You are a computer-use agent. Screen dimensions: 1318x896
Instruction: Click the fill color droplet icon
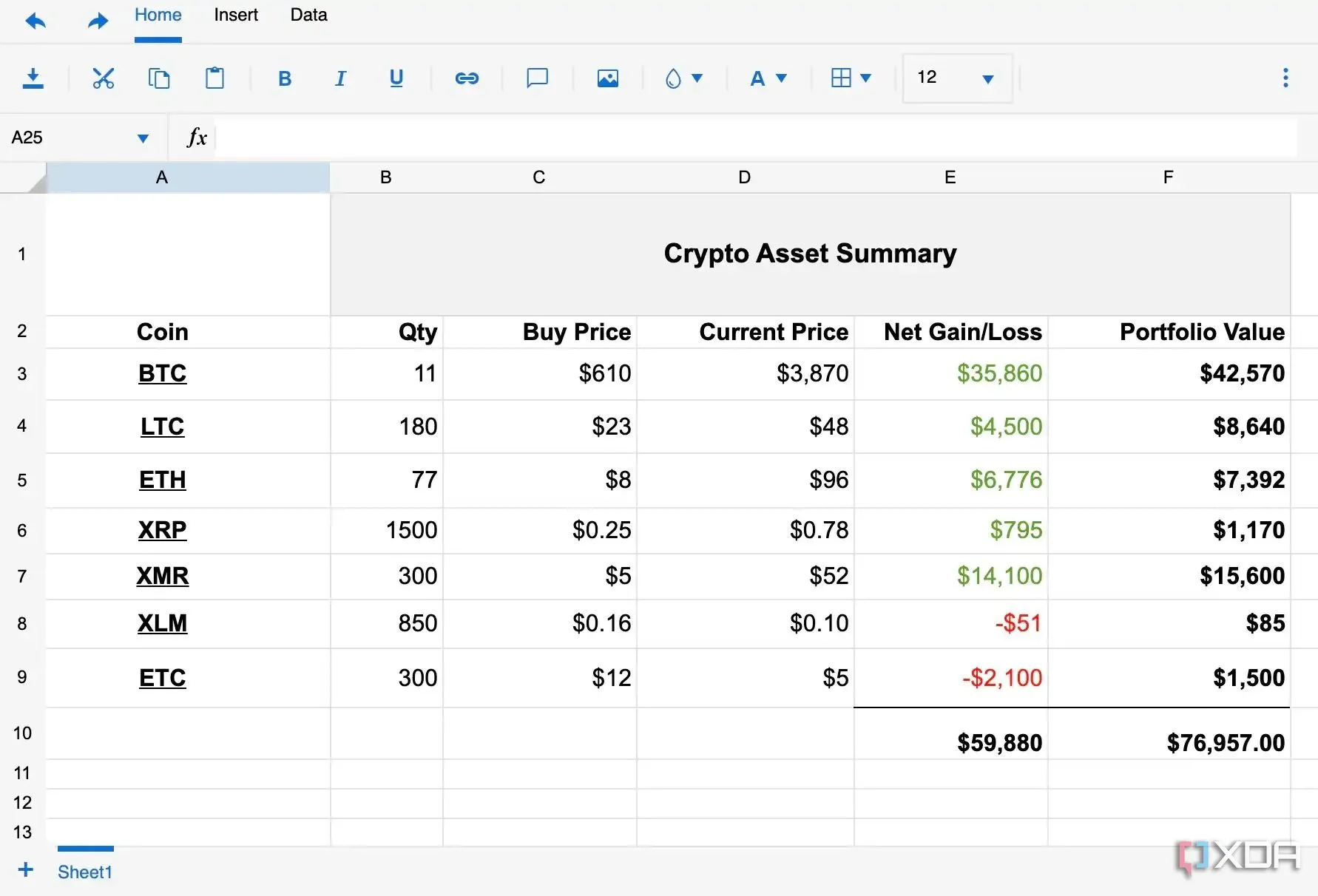[673, 78]
